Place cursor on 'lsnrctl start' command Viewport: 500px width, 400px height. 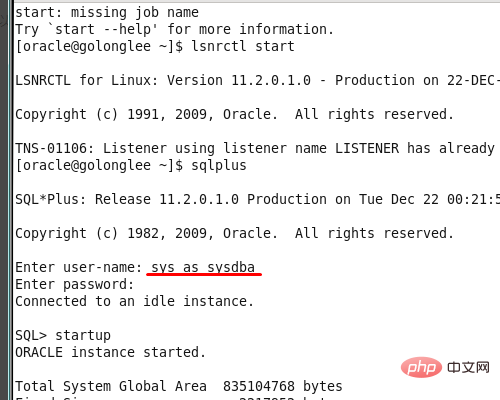click(243, 46)
